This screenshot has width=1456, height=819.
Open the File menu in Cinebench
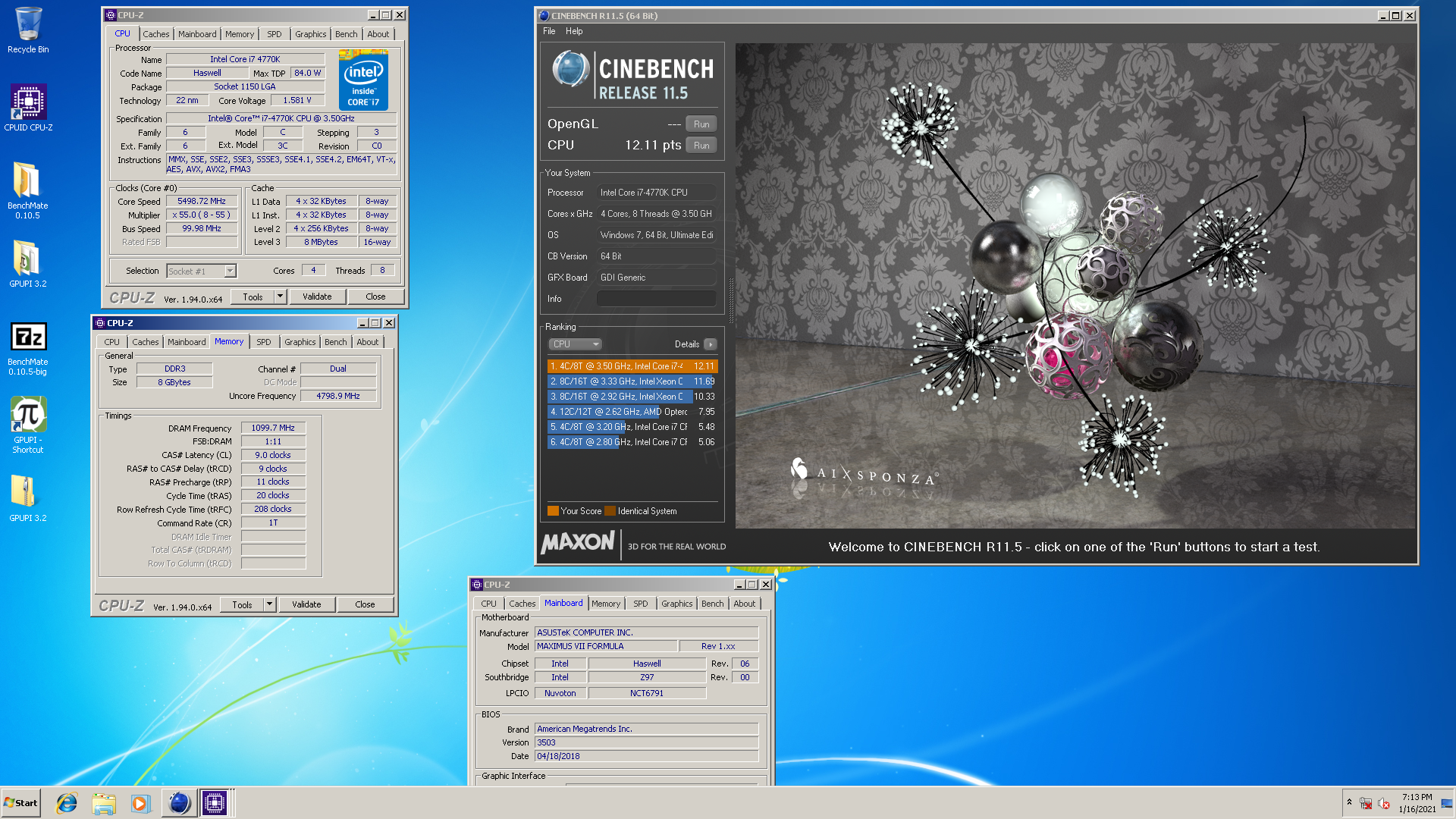(x=549, y=31)
